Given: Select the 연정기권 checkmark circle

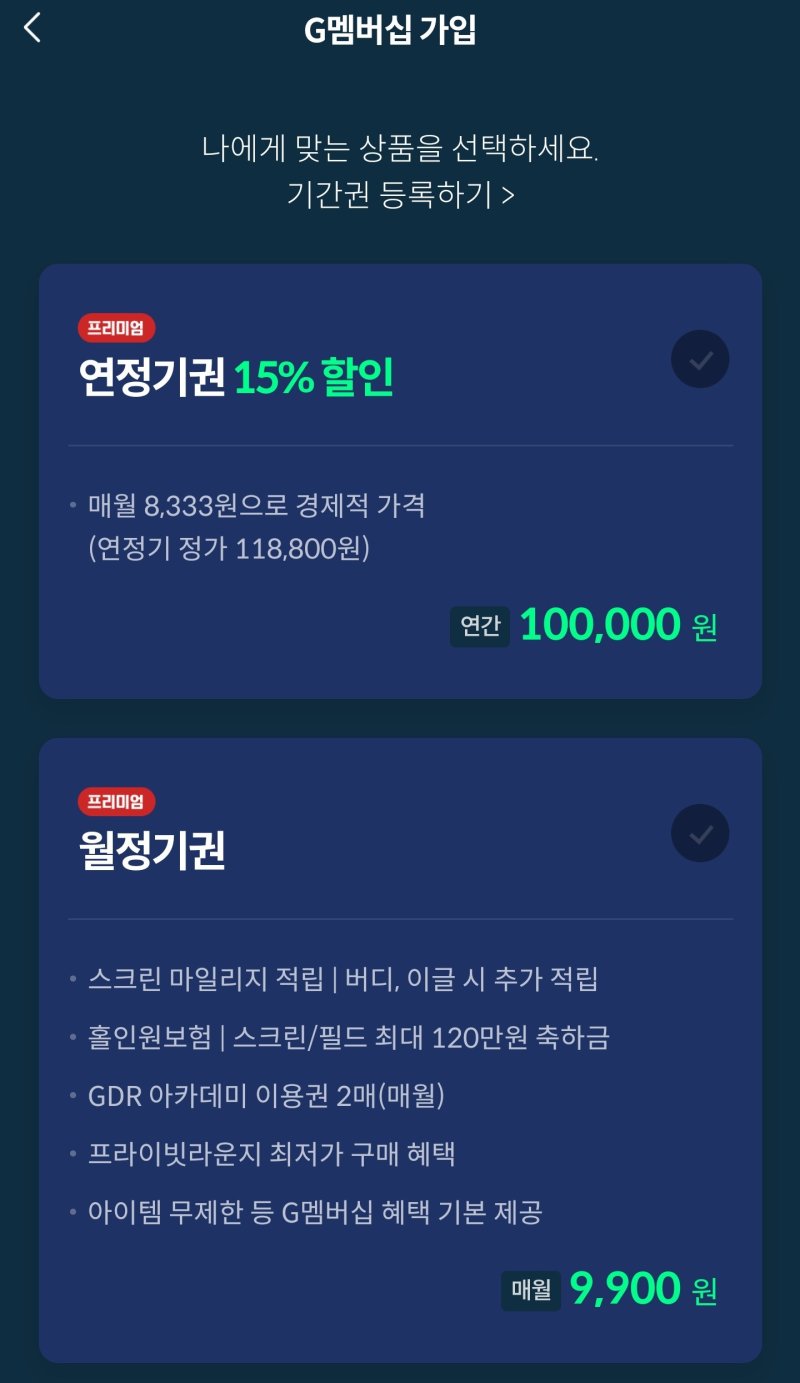Looking at the screenshot, I should coord(700,359).
